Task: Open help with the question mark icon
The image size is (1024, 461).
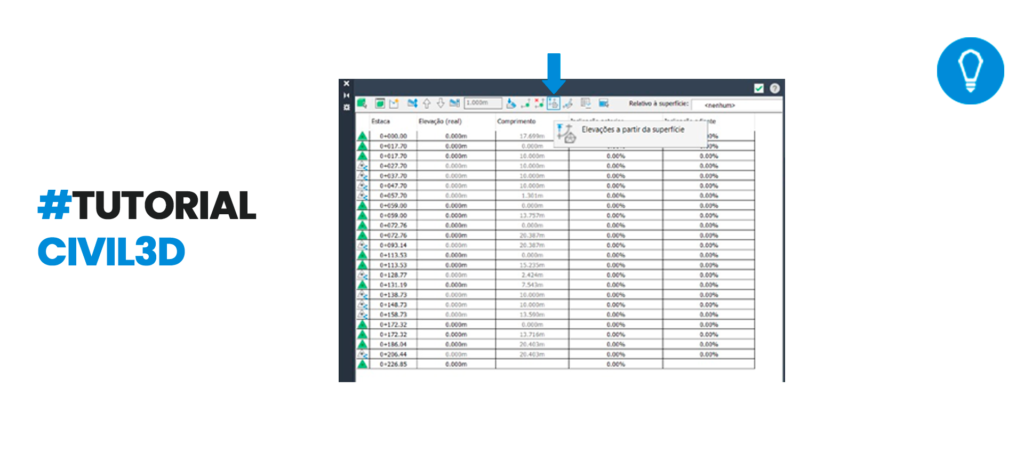Action: click(775, 89)
